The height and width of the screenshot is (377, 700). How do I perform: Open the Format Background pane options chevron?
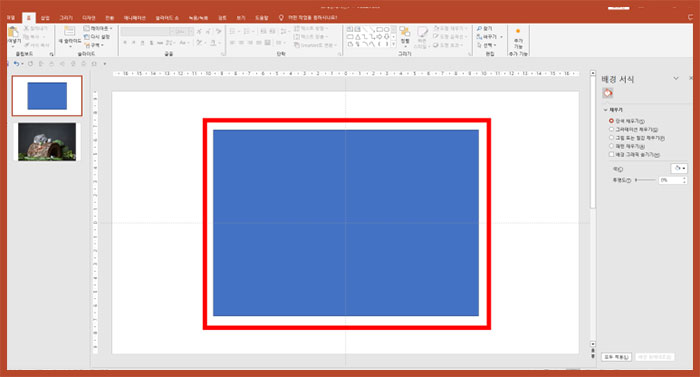(676, 78)
